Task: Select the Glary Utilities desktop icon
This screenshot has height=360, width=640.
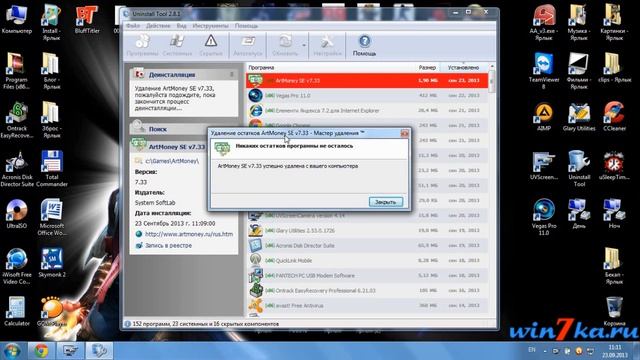Action: point(579,117)
